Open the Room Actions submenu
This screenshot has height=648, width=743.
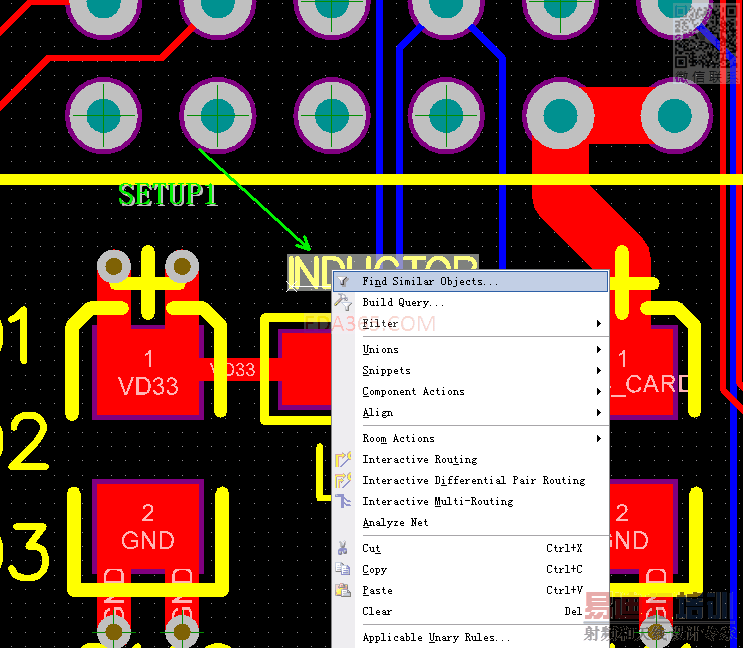(471, 439)
